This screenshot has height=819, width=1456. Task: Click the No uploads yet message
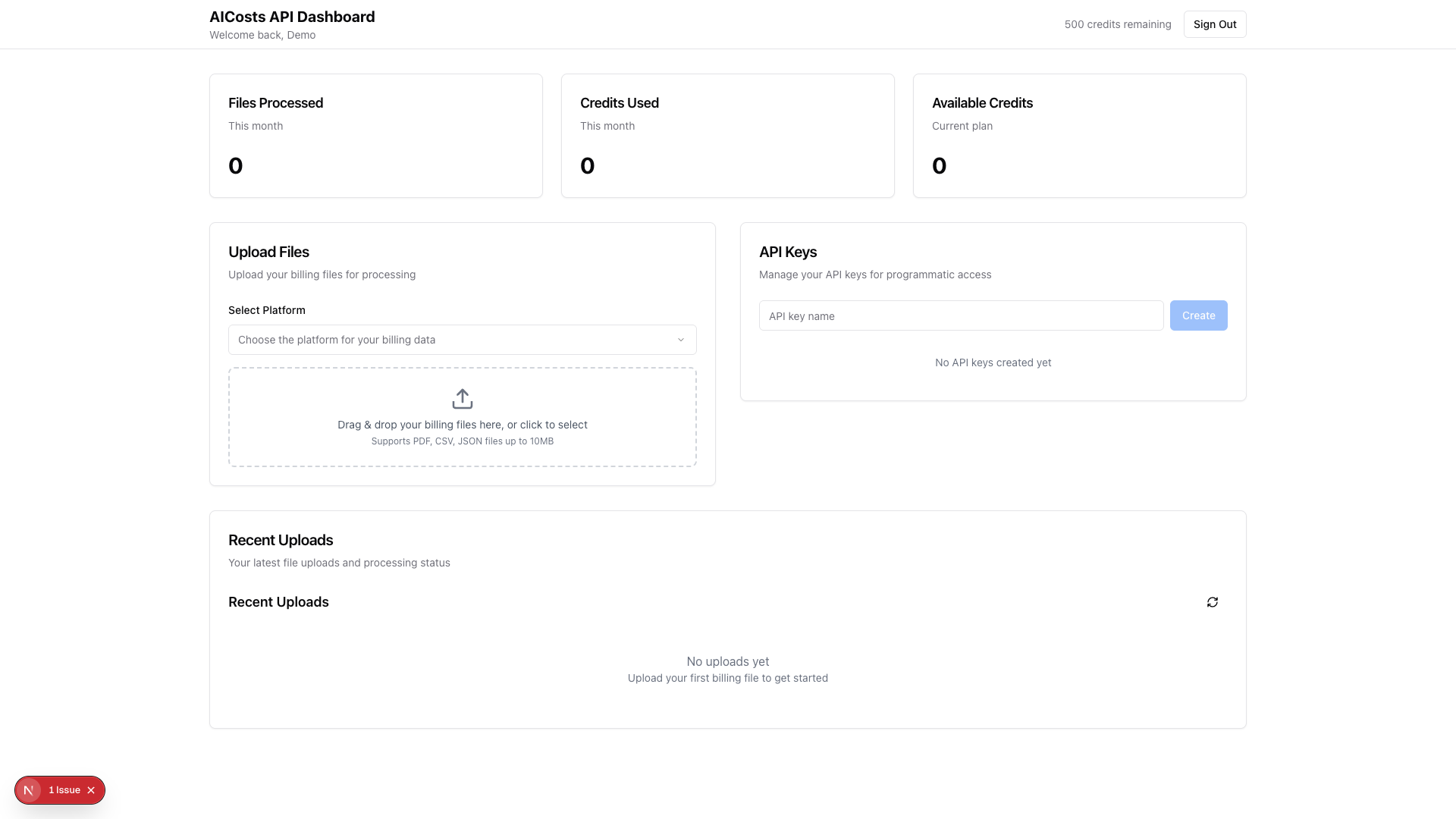(x=727, y=661)
